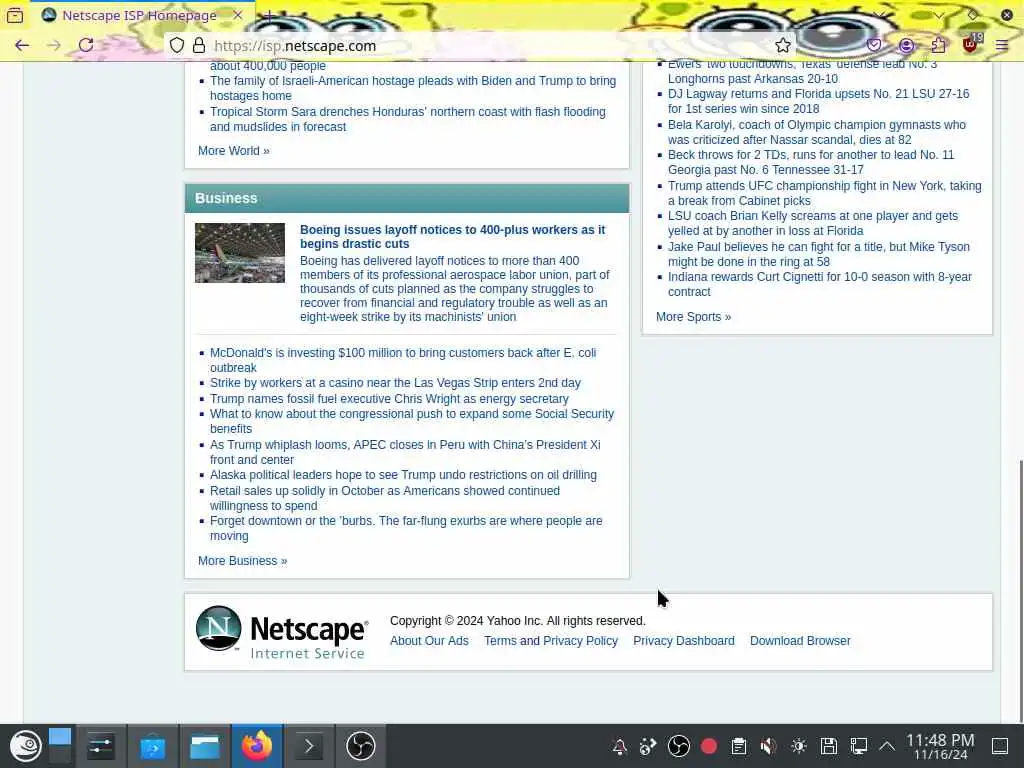
Task: Open the removable devices floppy tray icon
Action: click(x=829, y=746)
